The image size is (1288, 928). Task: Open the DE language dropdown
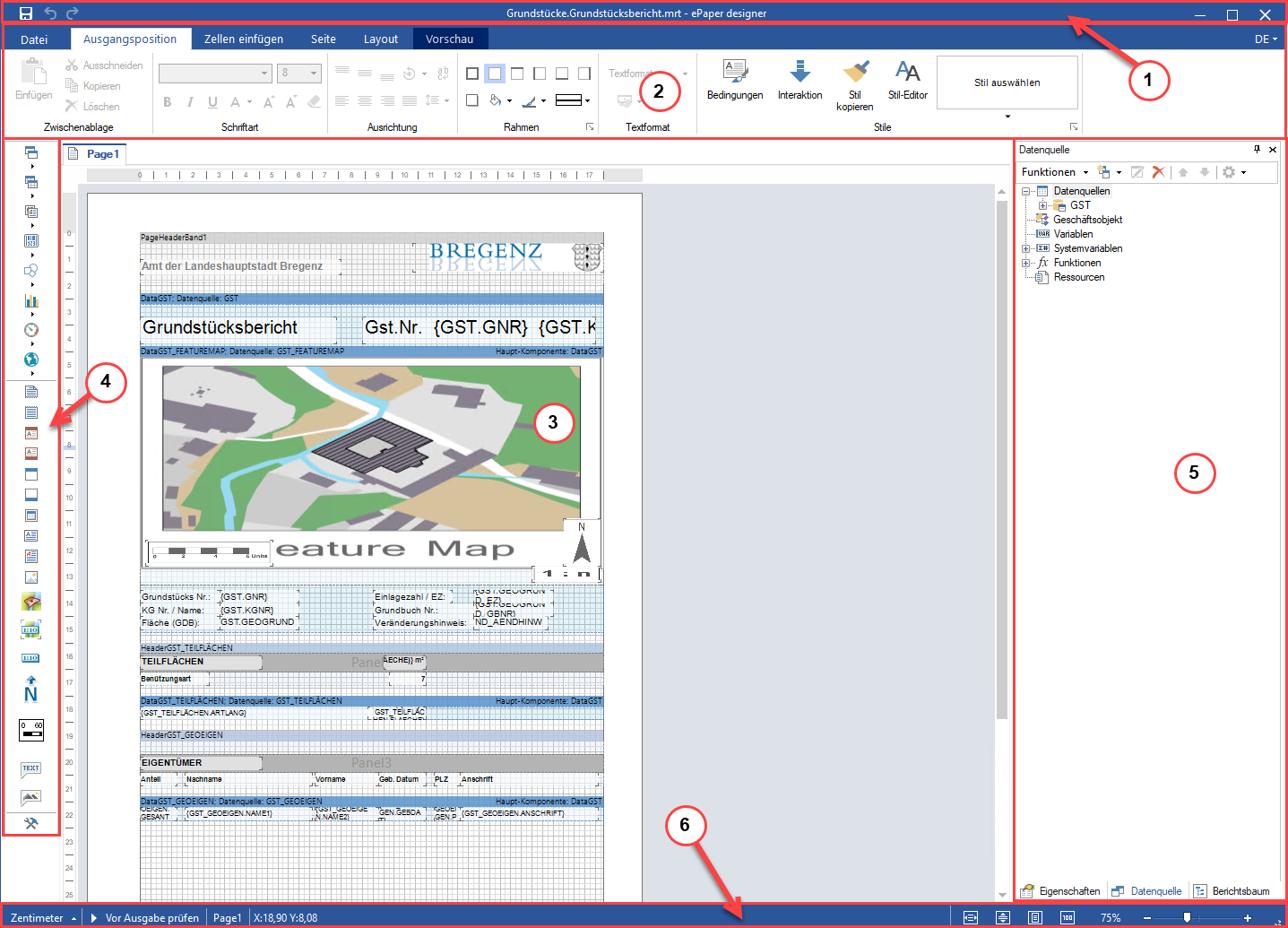[x=1265, y=39]
